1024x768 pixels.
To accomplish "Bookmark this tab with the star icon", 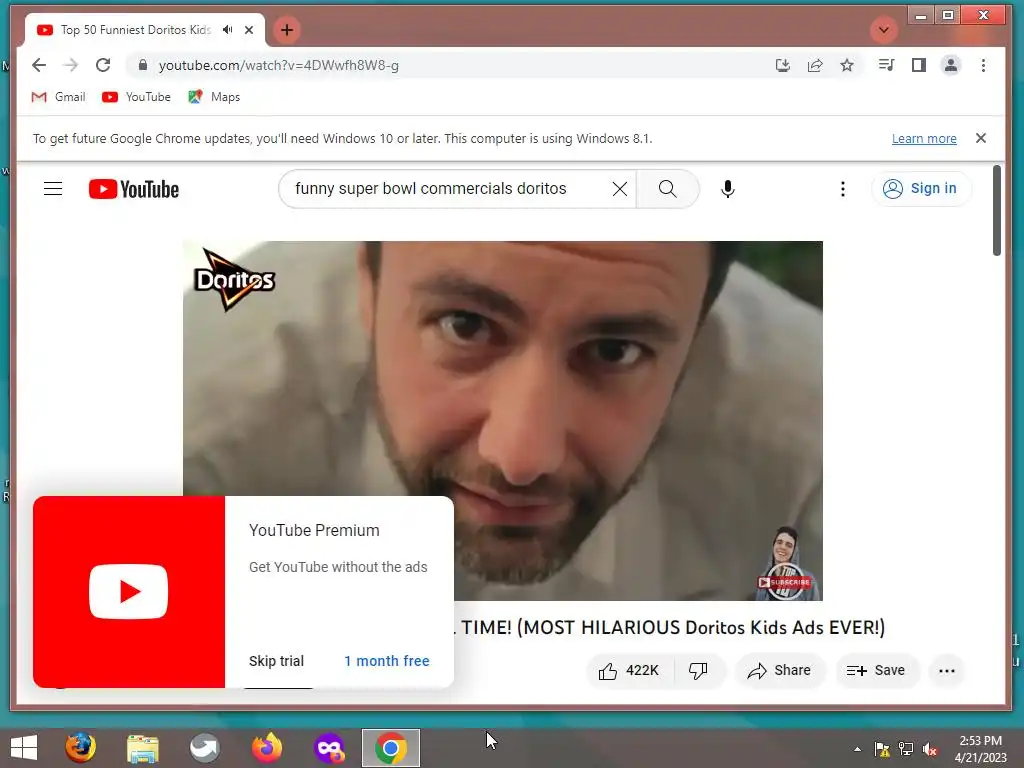I will 847,65.
